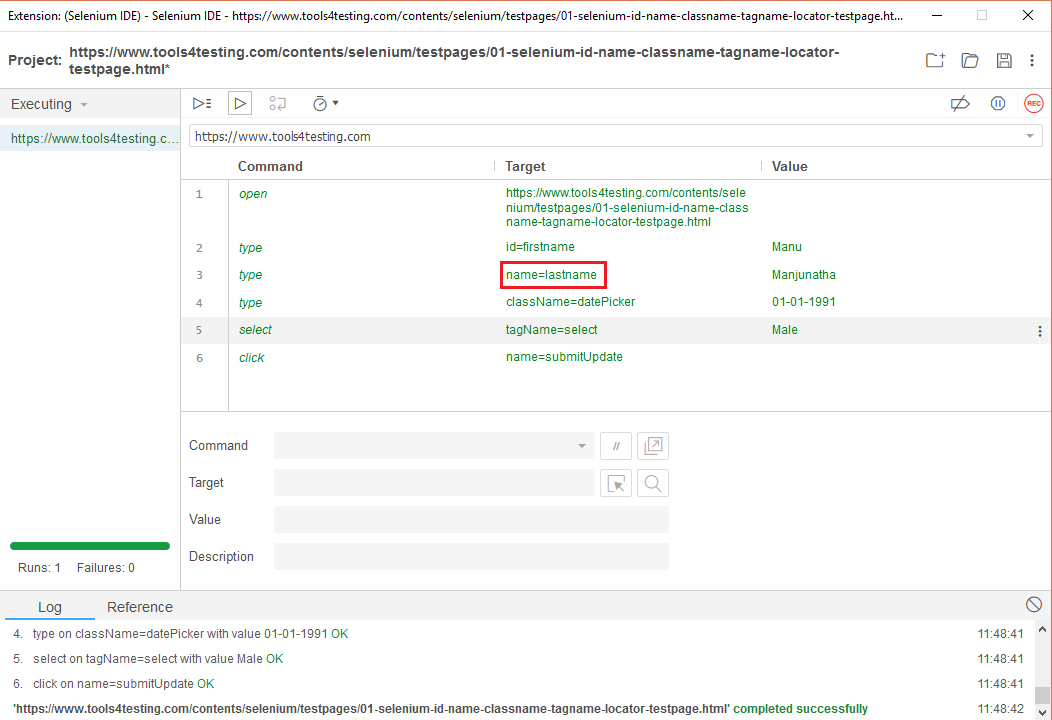Select id=firstname target cell

(x=540, y=247)
